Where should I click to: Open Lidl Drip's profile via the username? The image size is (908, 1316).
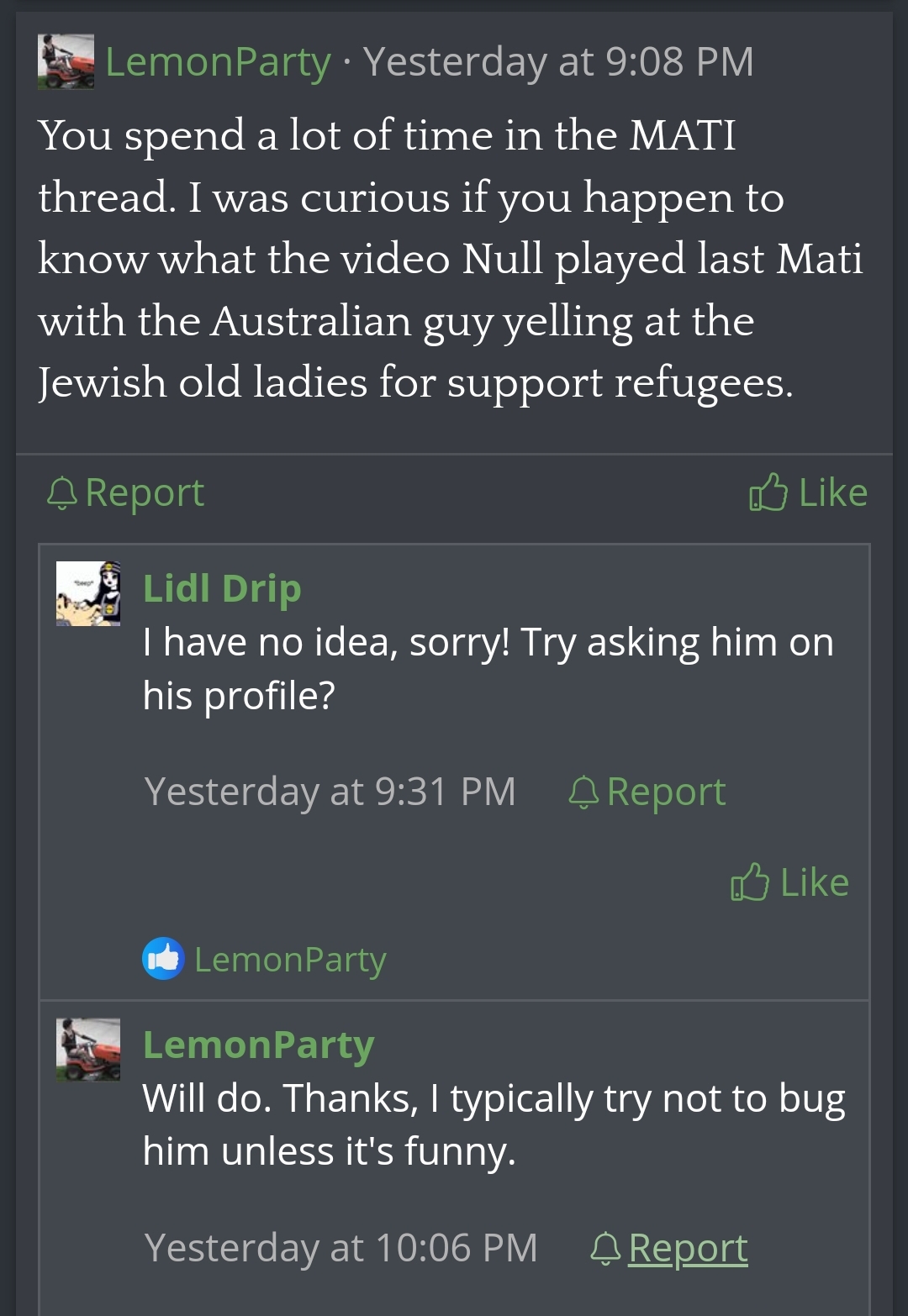[x=222, y=588]
